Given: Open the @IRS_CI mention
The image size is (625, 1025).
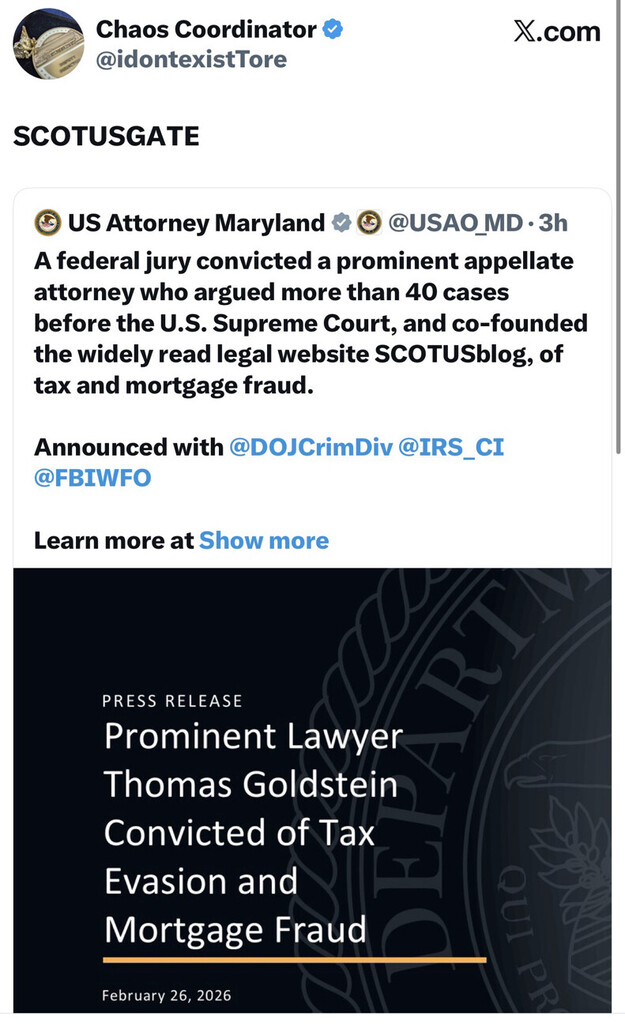Looking at the screenshot, I should (x=451, y=447).
